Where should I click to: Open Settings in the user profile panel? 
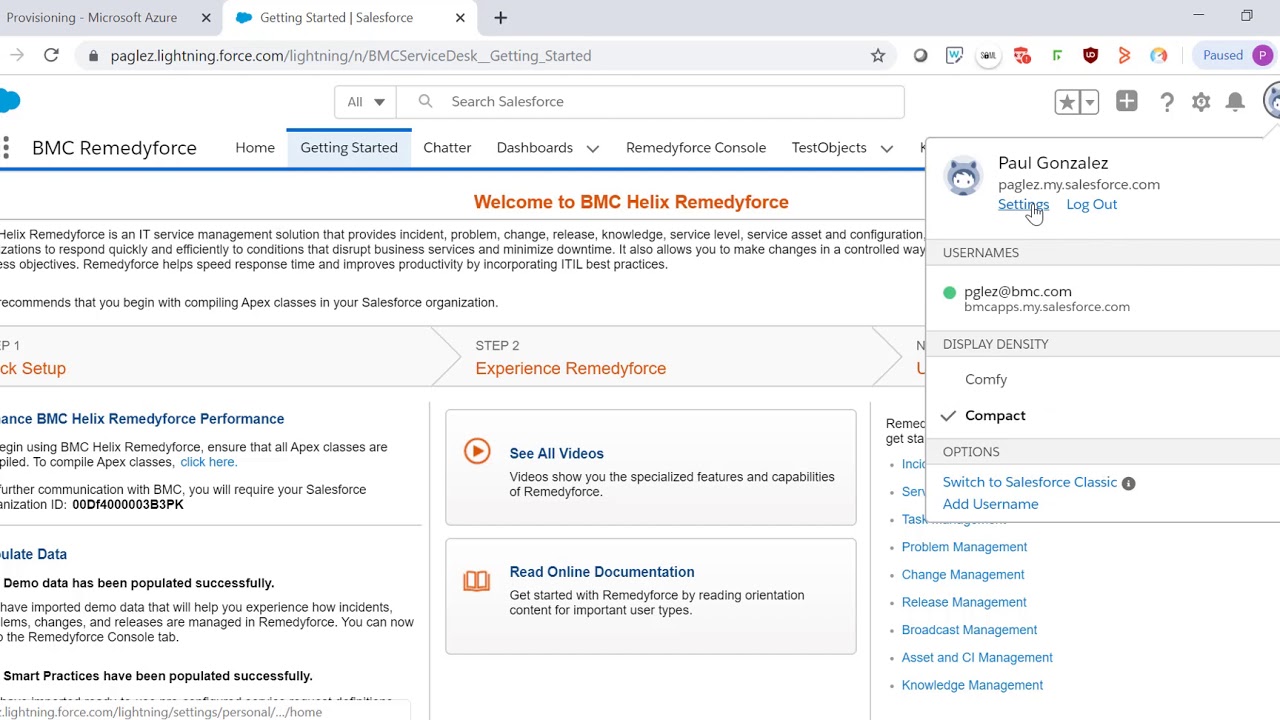pos(1023,205)
